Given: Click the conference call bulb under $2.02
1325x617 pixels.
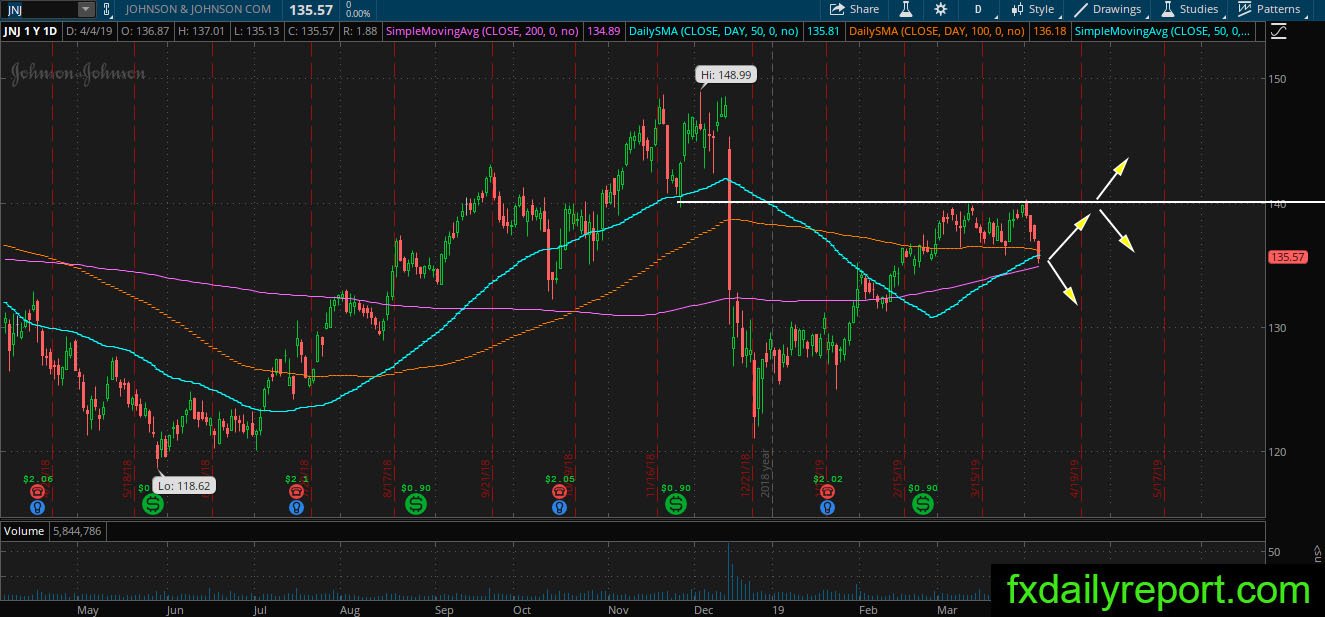Looking at the screenshot, I should (827, 507).
